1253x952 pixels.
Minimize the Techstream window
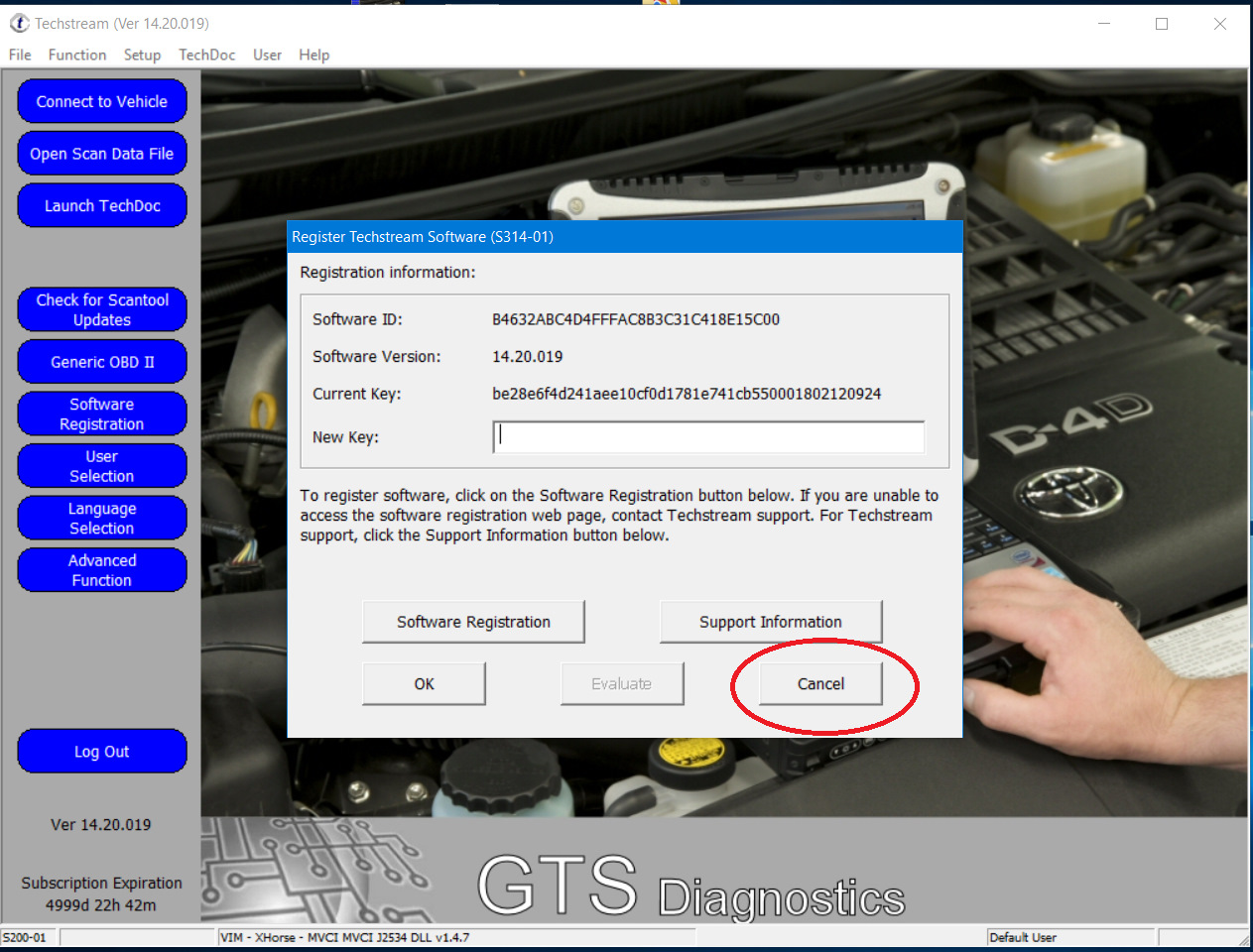(x=1104, y=24)
